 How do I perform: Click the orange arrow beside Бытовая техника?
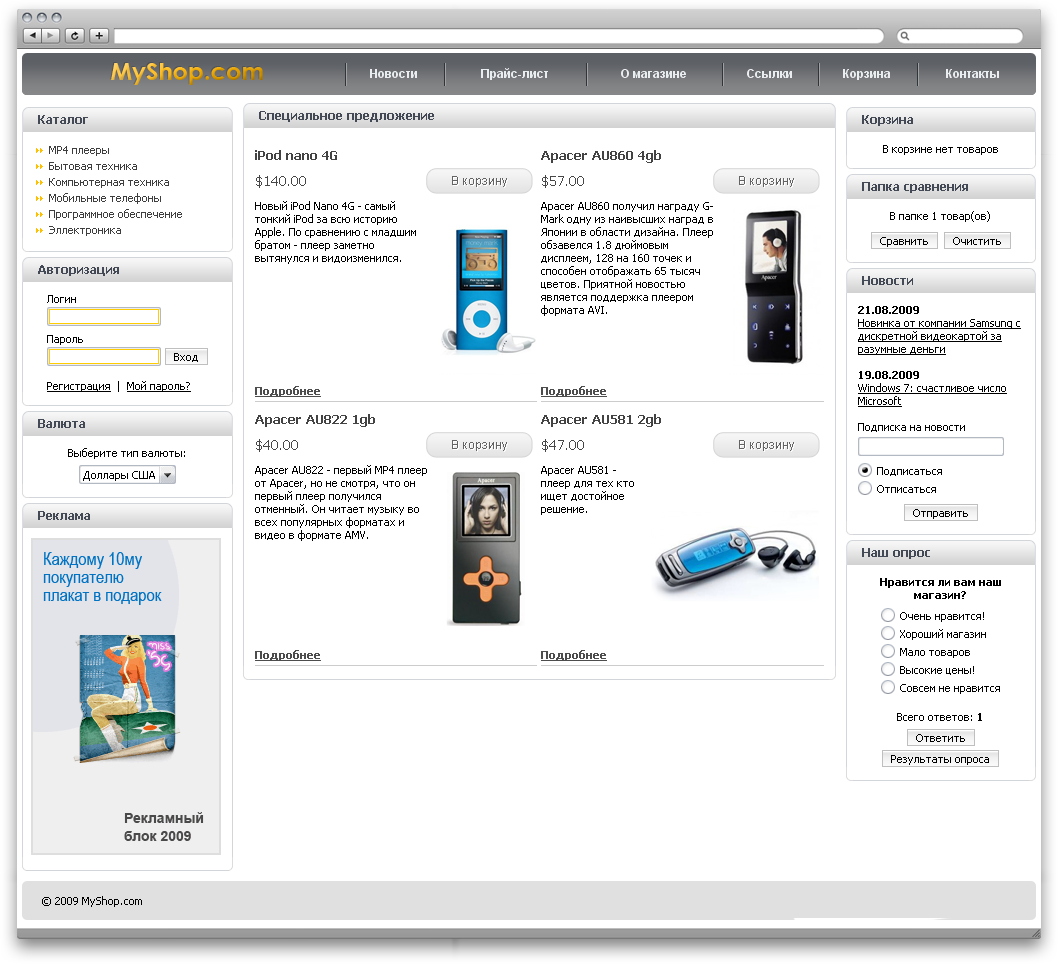(x=39, y=167)
